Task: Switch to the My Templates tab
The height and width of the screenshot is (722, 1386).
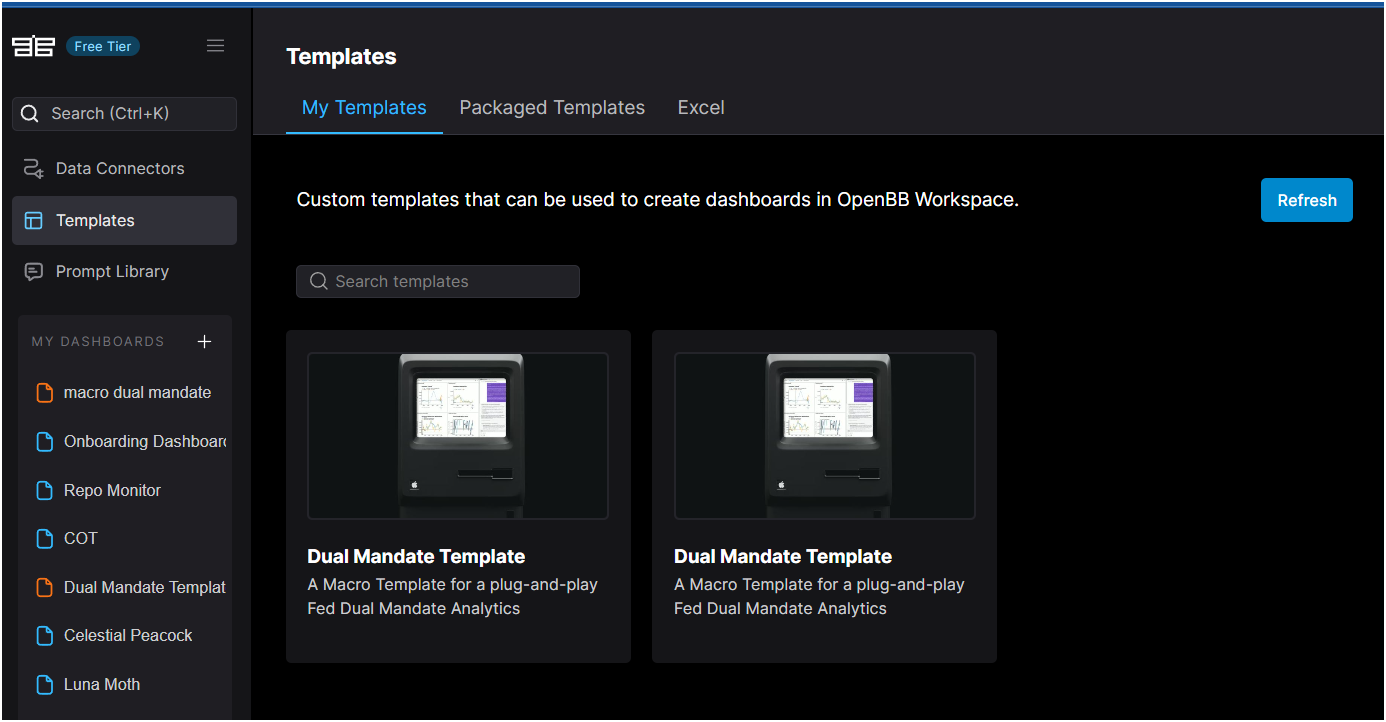Action: pyautogui.click(x=364, y=108)
